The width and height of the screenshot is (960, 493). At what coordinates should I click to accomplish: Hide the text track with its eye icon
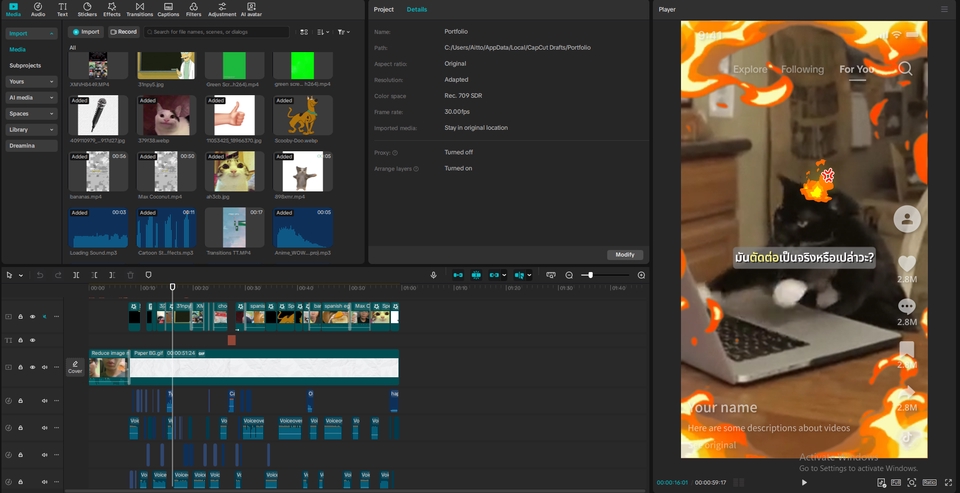click(32, 340)
